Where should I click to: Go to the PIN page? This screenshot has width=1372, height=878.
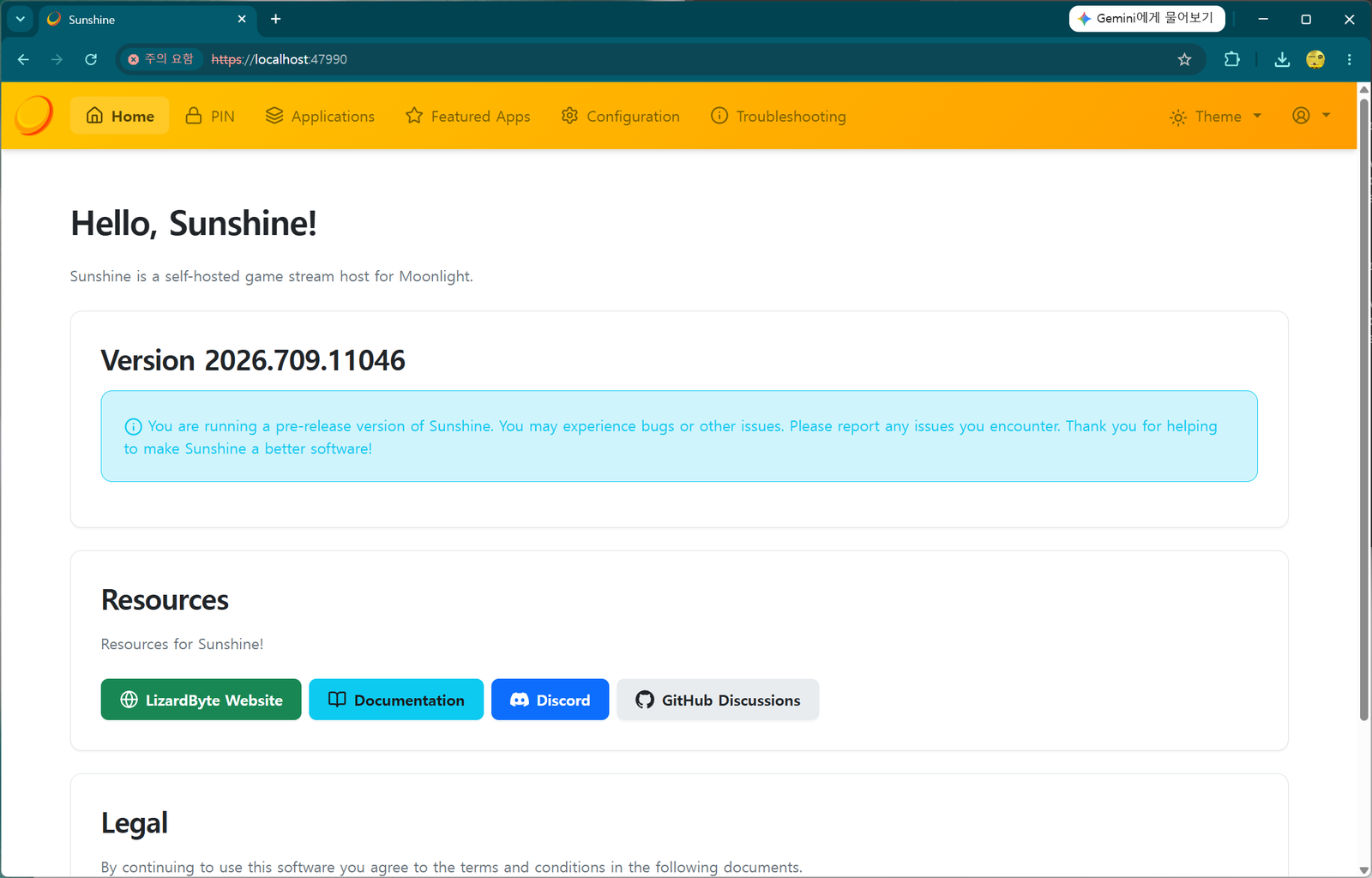210,116
